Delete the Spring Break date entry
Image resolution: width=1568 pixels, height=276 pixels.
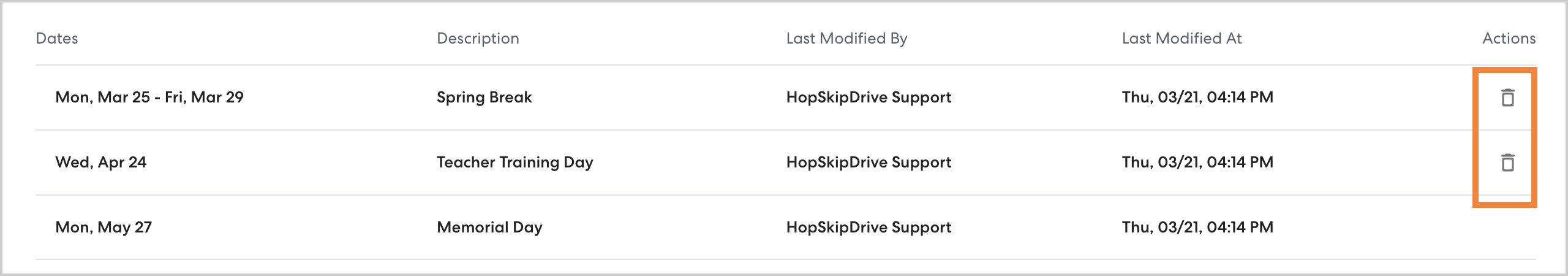click(1507, 98)
